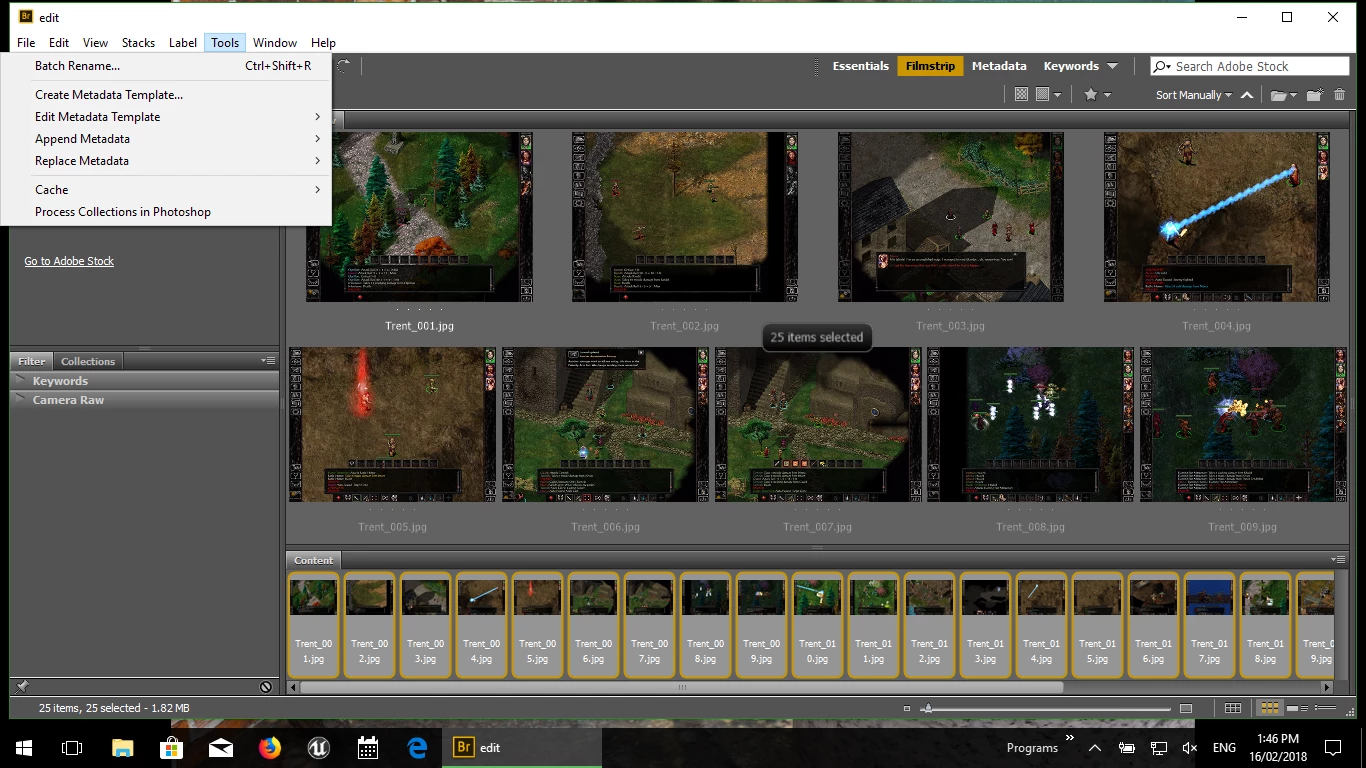Image resolution: width=1366 pixels, height=768 pixels.
Task: Select preview image Trent_001.jpg
Action: 419,217
